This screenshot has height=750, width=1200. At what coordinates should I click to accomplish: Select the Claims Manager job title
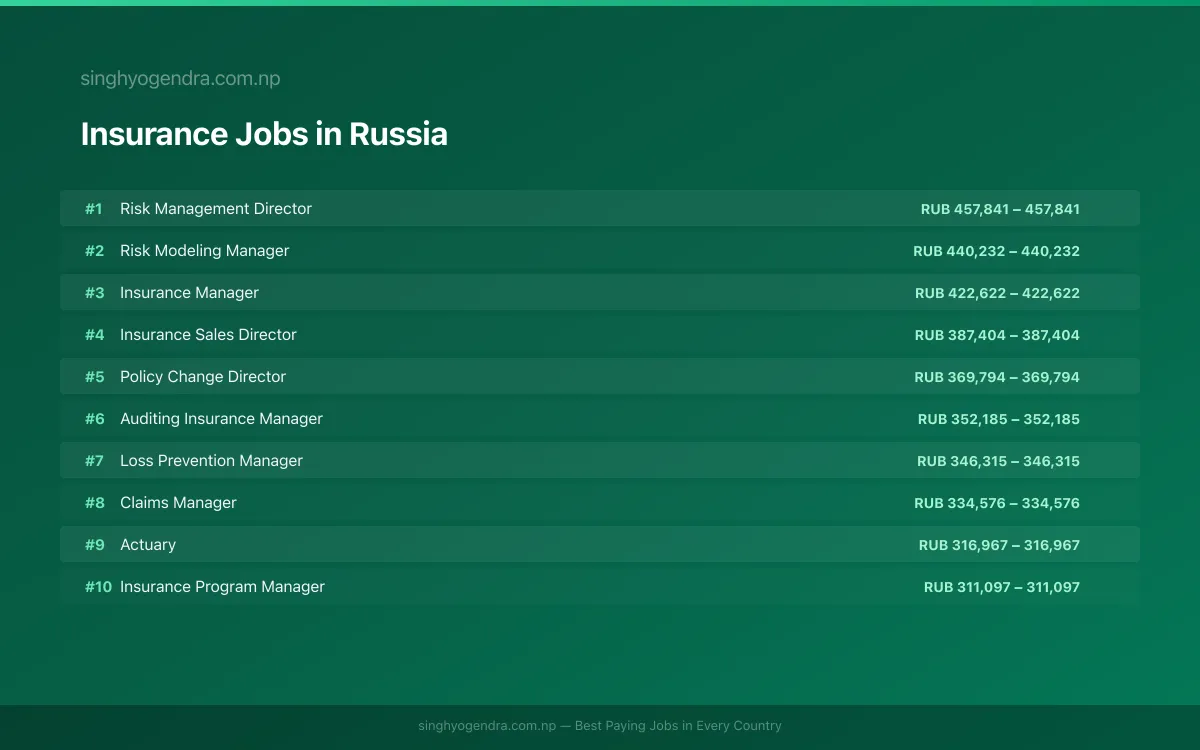[x=178, y=503]
